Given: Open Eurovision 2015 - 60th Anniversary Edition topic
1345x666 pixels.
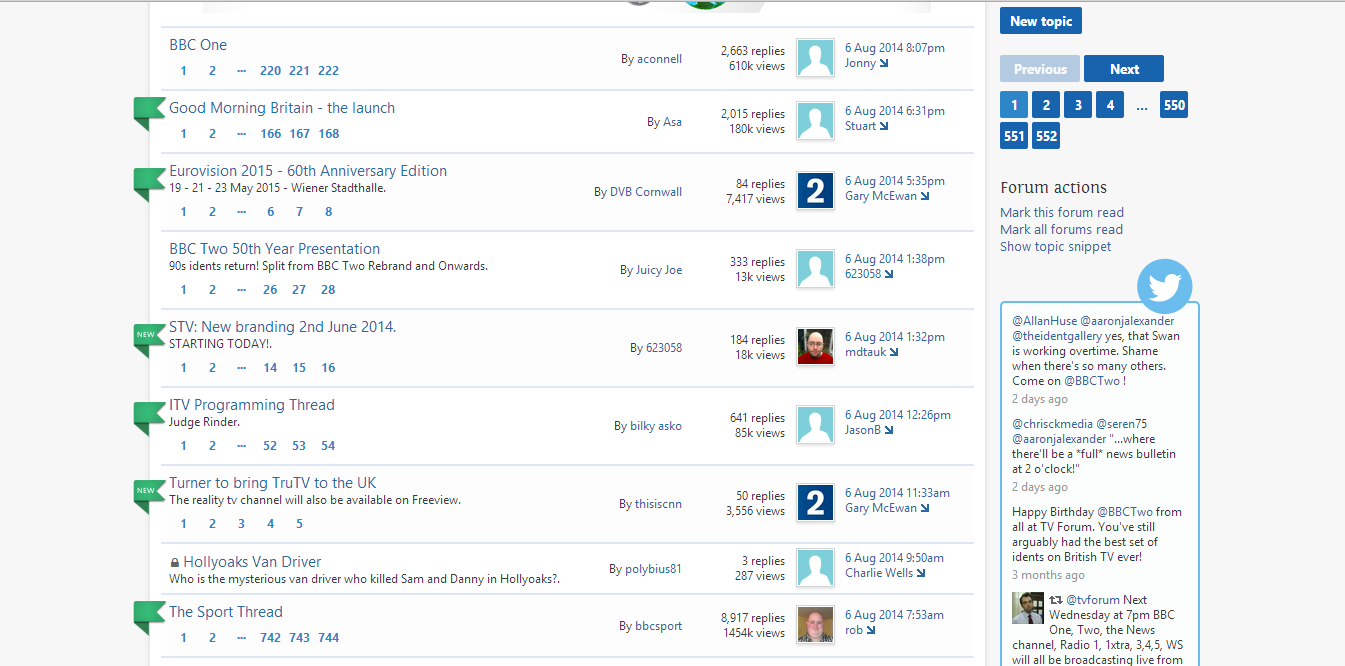Looking at the screenshot, I should pos(308,171).
